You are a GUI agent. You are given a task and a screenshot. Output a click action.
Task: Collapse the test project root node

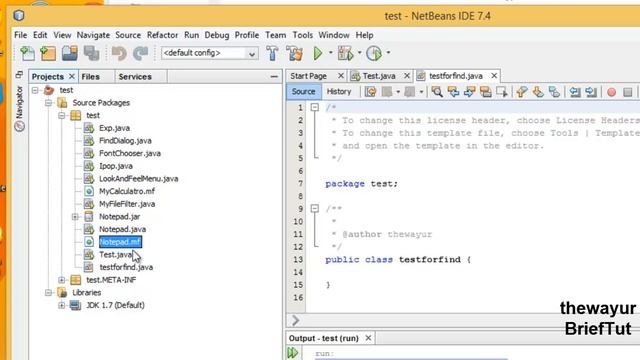click(x=36, y=90)
